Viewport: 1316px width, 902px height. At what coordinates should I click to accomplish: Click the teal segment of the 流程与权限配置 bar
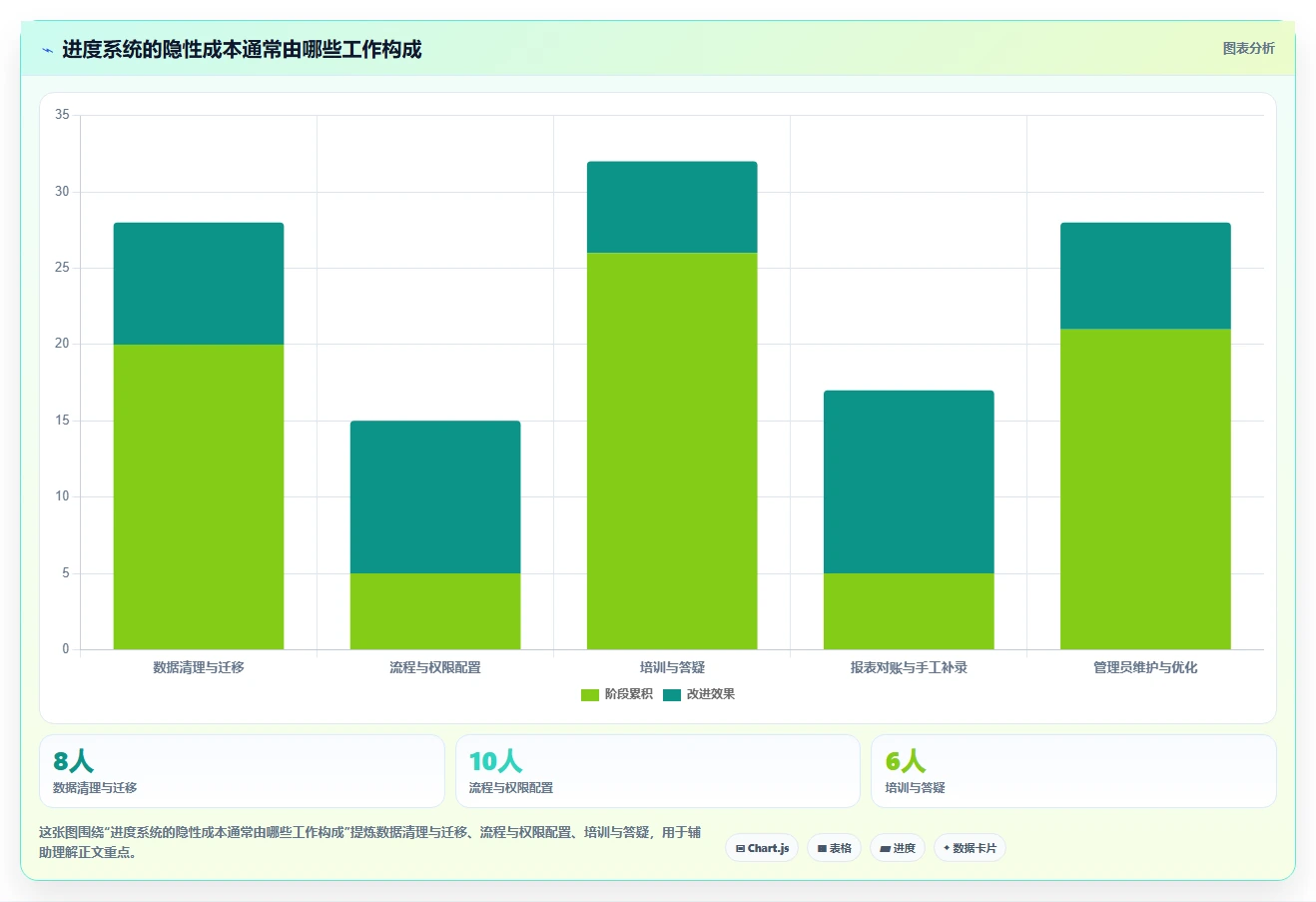click(435, 497)
